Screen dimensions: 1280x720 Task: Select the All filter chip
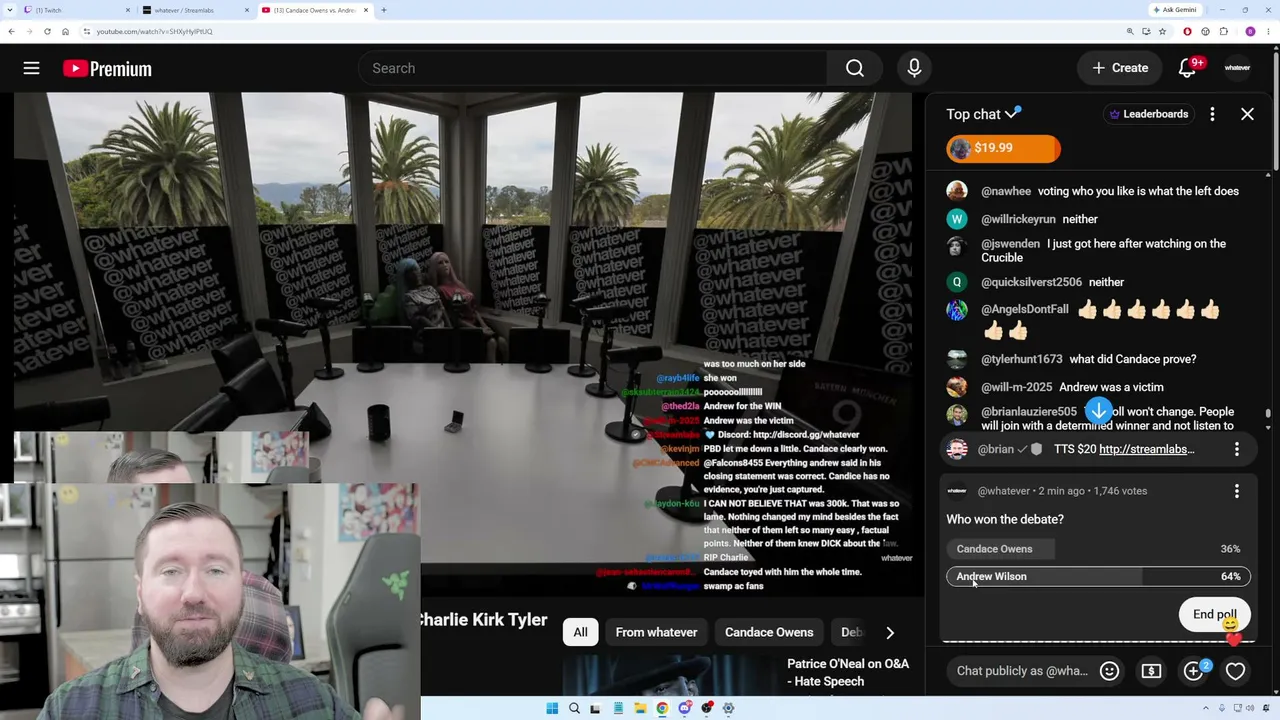click(580, 632)
